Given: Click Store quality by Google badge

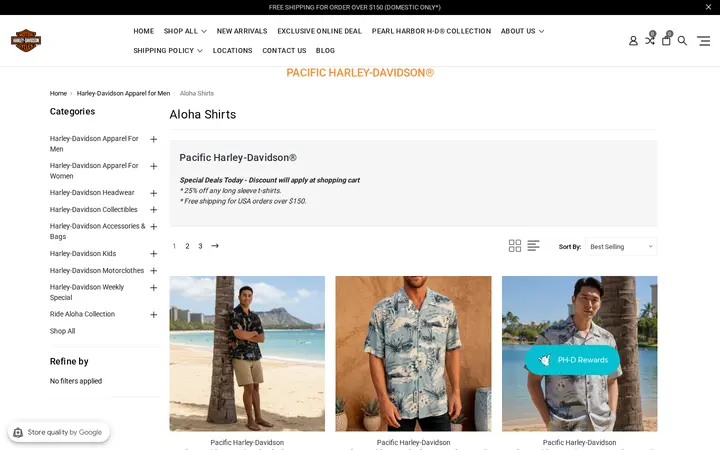Looking at the screenshot, I should [x=59, y=432].
